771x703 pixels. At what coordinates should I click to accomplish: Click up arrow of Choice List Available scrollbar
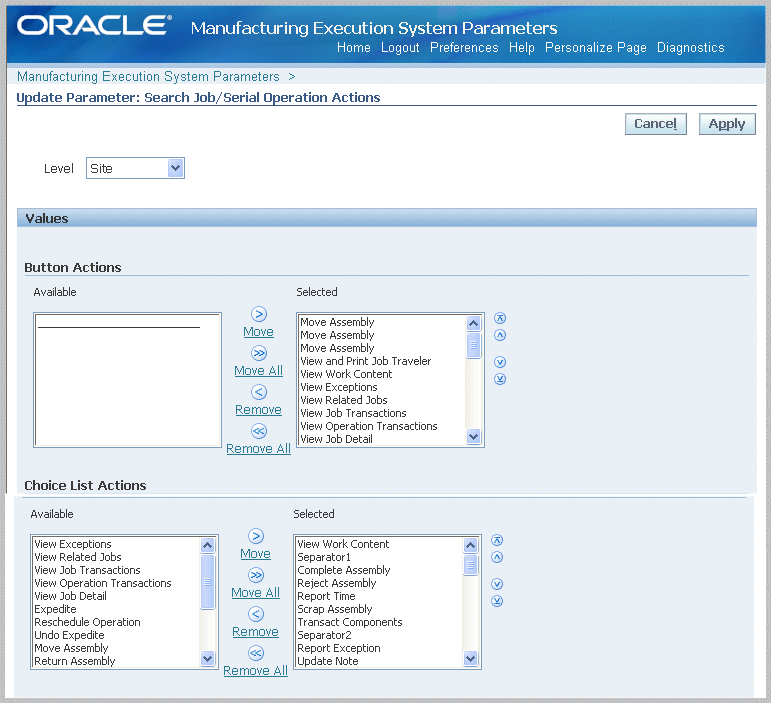pos(208,545)
